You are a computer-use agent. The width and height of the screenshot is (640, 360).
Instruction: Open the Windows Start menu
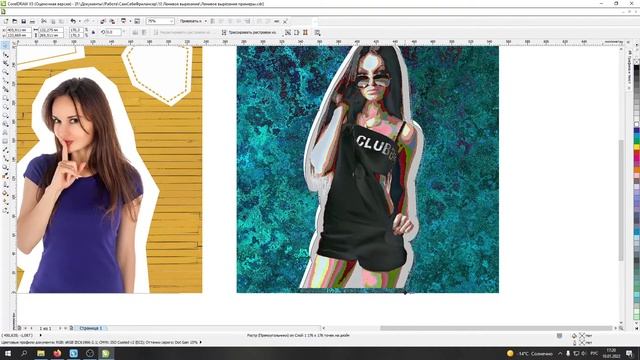click(x=8, y=353)
